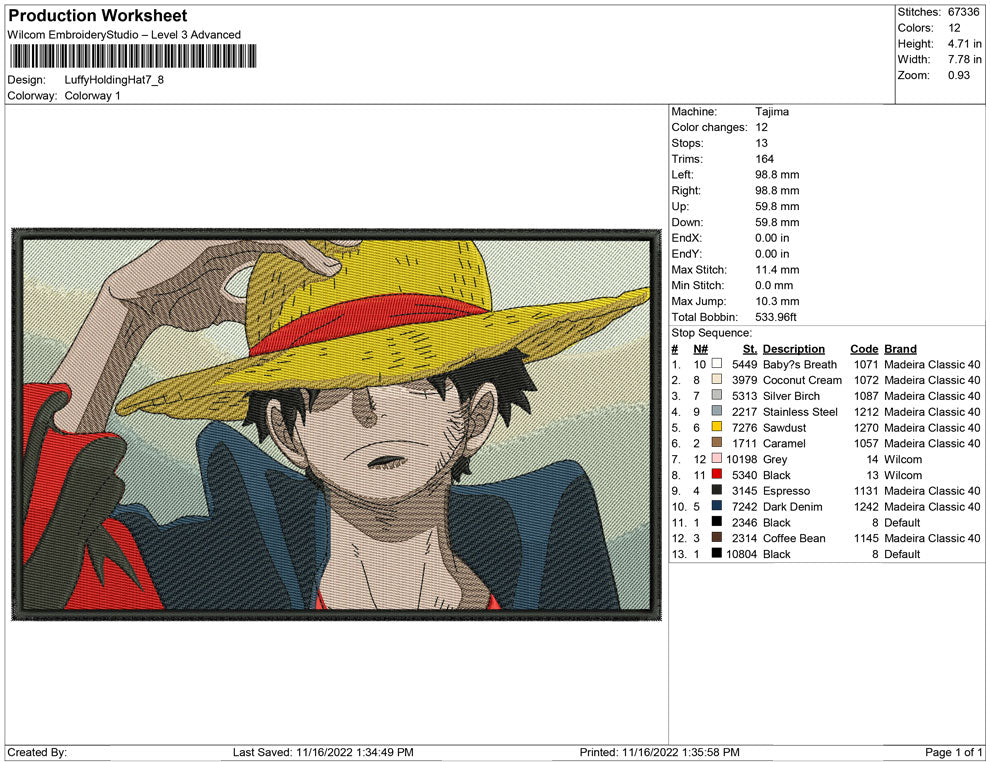Click the Stitches value 67336

coord(963,12)
